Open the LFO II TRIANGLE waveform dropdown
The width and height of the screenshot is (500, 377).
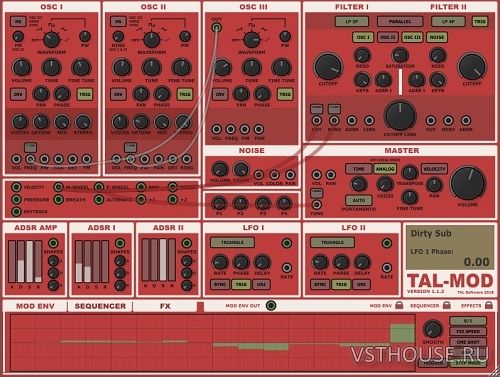332,242
